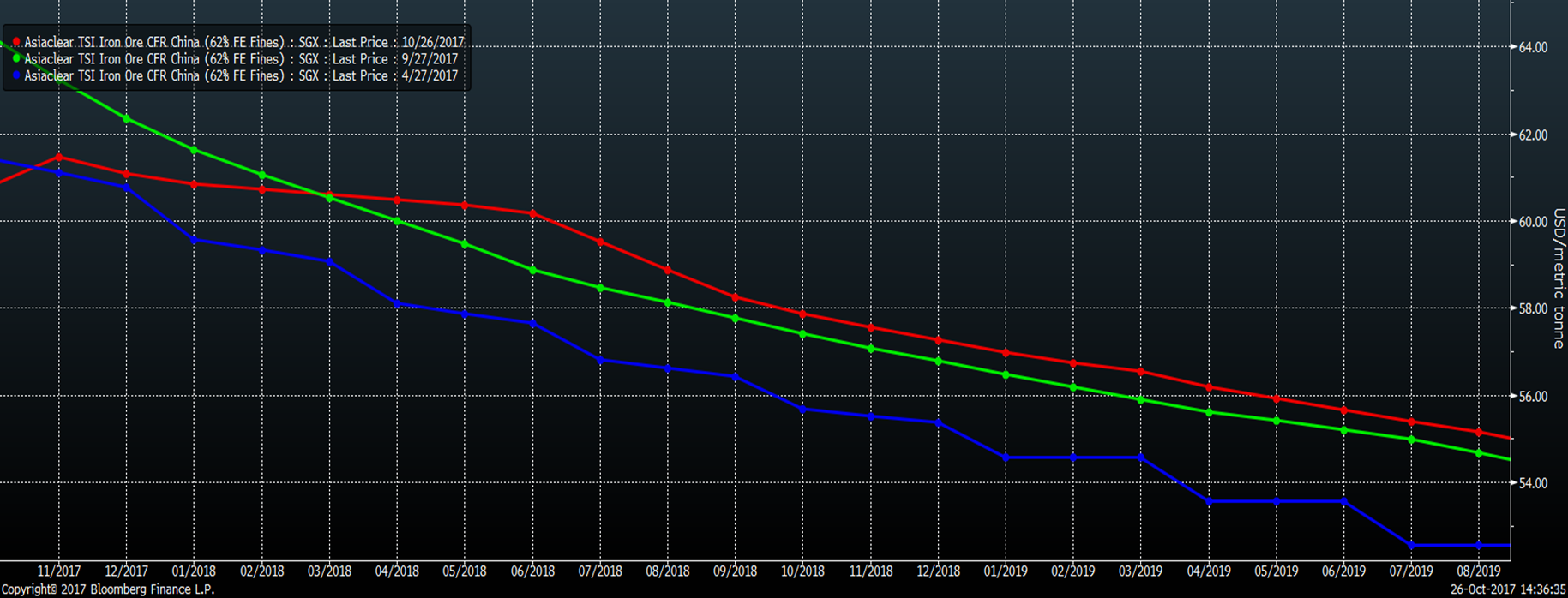Select the 54.00 tick on the price axis
This screenshot has width=1568, height=598.
click(1533, 483)
